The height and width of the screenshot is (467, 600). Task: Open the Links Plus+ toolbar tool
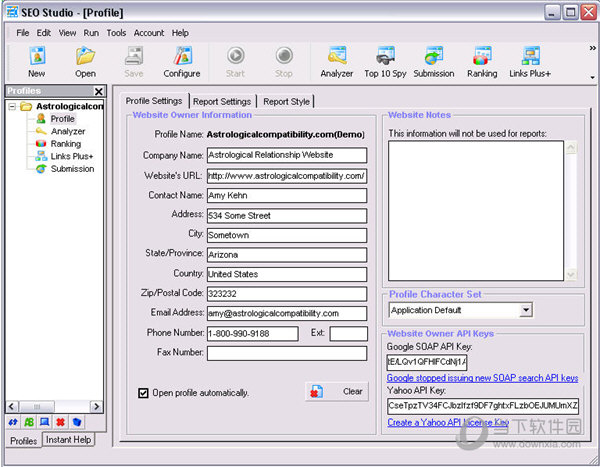click(x=530, y=62)
